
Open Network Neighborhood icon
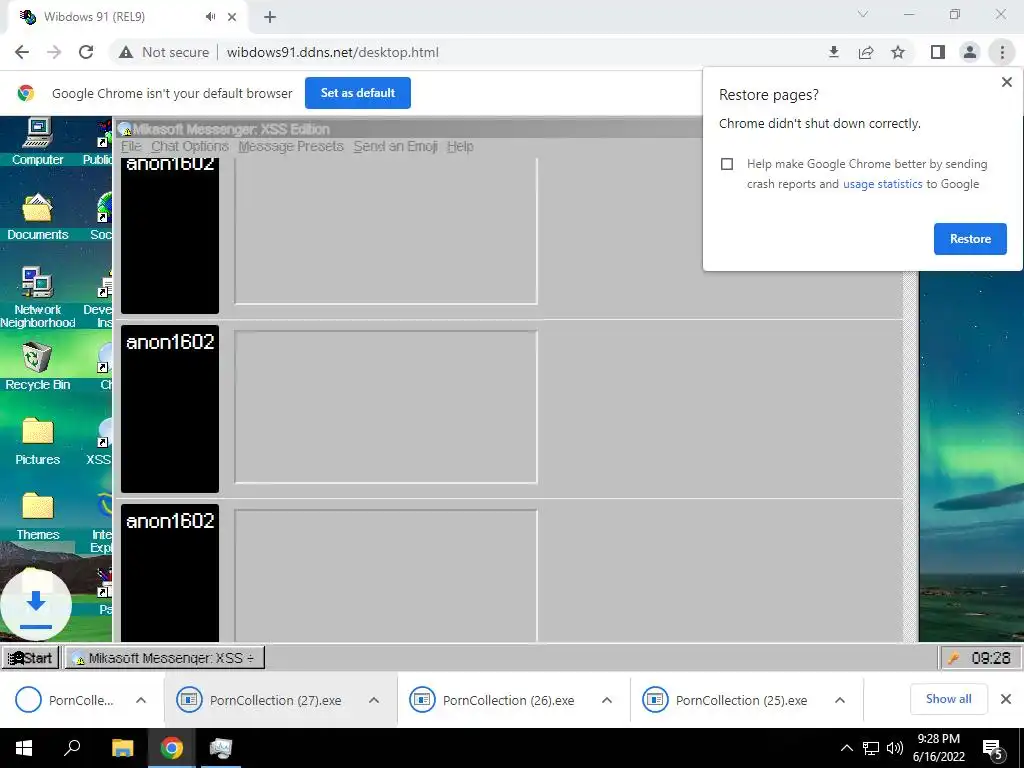click(x=37, y=297)
